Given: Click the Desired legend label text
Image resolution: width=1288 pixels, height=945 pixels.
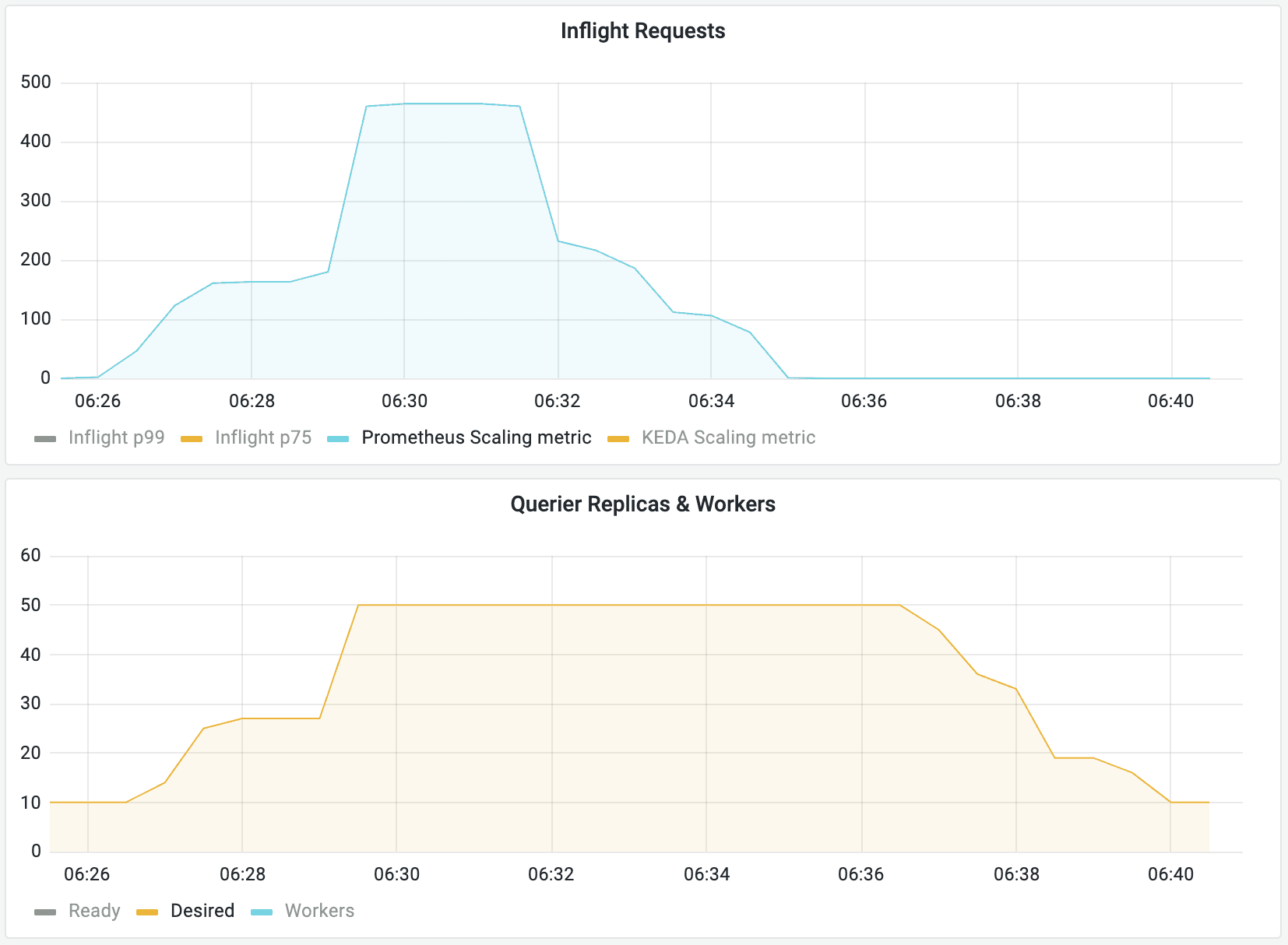Looking at the screenshot, I should coord(202,910).
